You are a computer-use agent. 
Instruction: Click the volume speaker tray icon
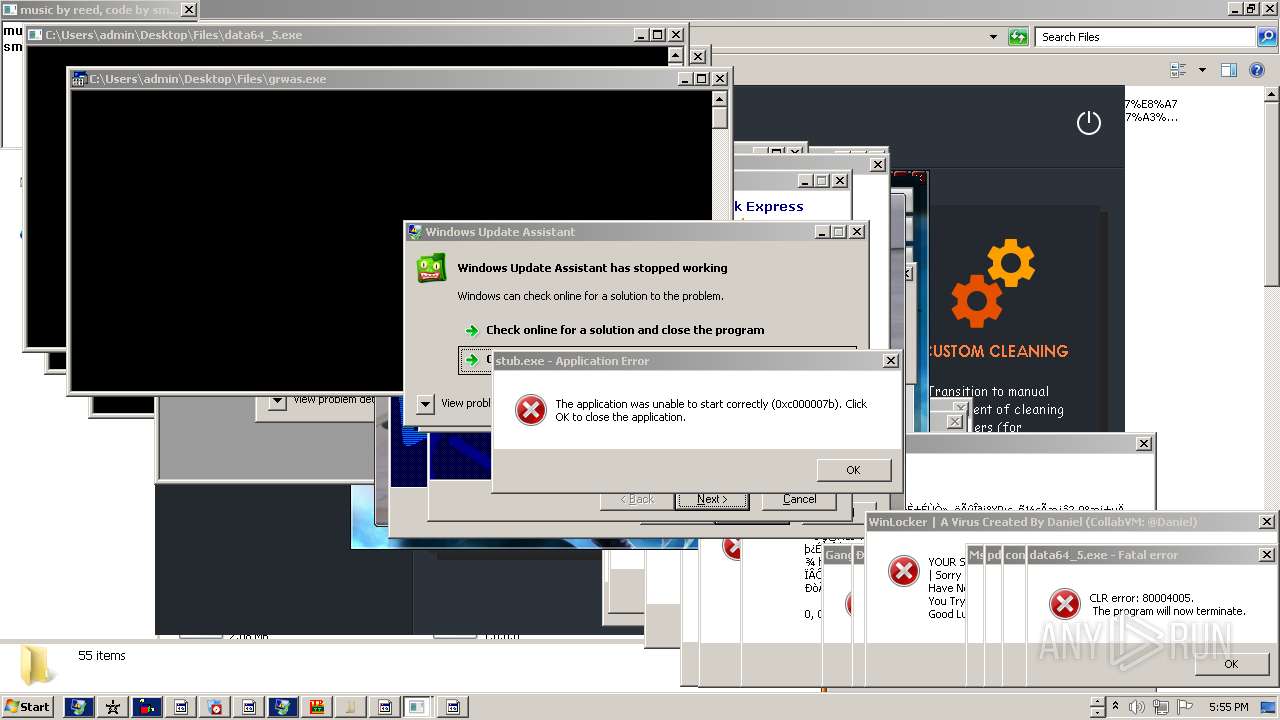point(1137,707)
